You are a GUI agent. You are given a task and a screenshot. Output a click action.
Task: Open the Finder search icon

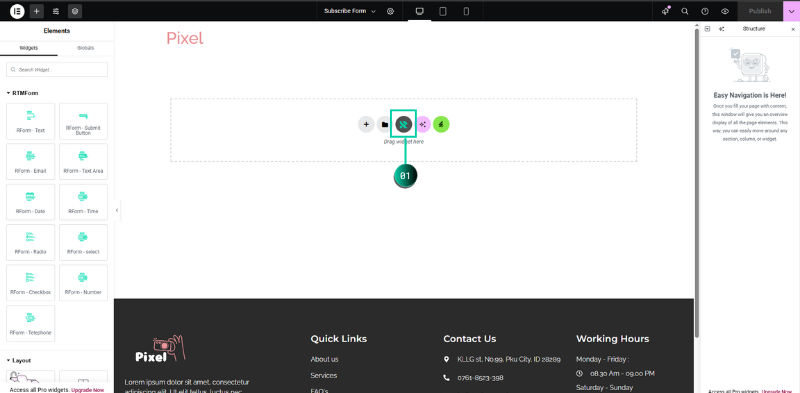(685, 11)
